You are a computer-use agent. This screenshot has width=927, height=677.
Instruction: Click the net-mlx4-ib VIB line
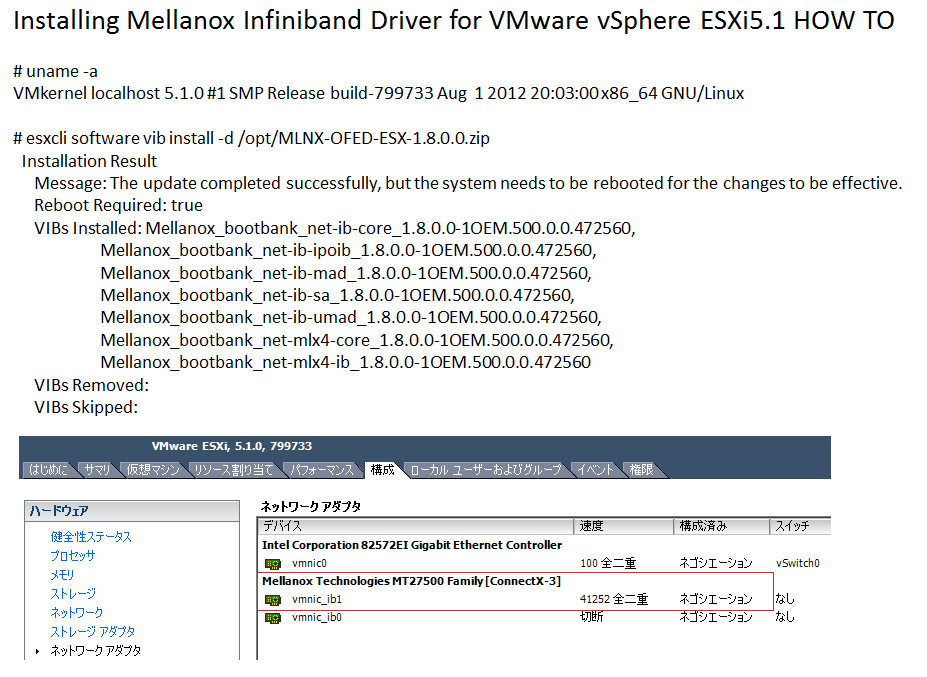(346, 362)
